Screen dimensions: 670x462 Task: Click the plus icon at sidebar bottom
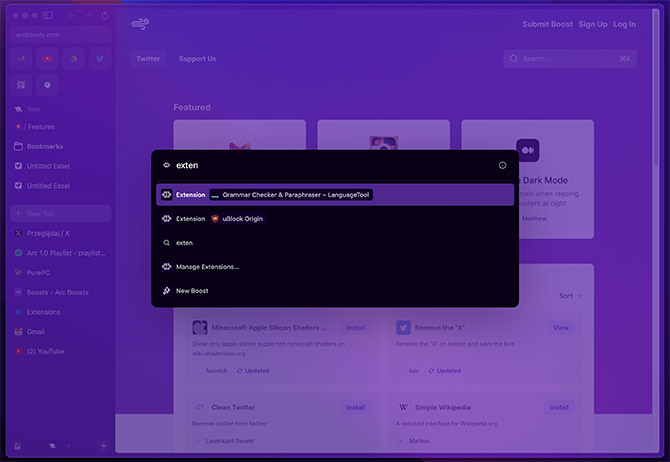click(103, 446)
